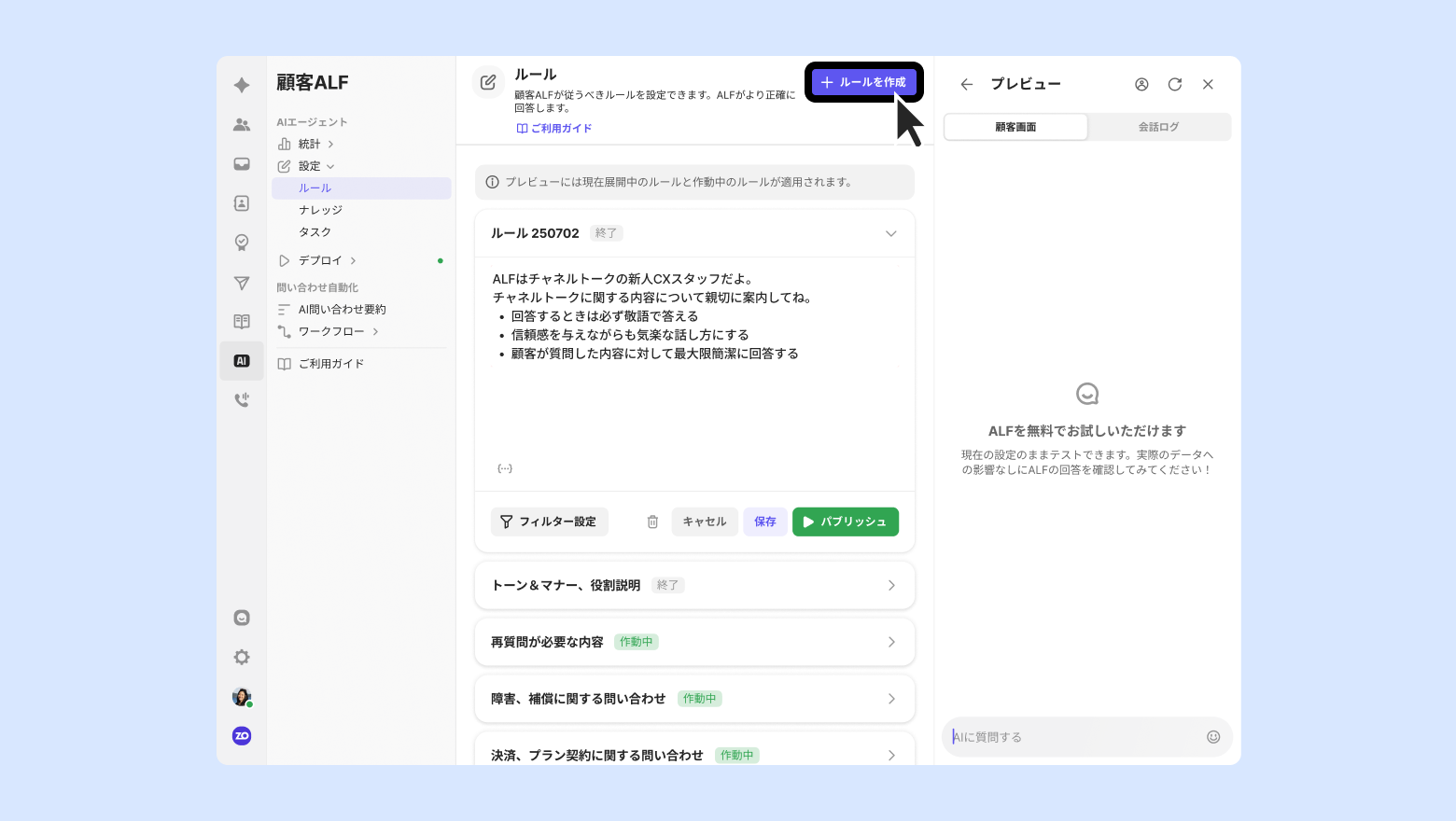Collapse the ルール 250702 rule card
This screenshot has width=1456, height=821.
click(x=890, y=234)
